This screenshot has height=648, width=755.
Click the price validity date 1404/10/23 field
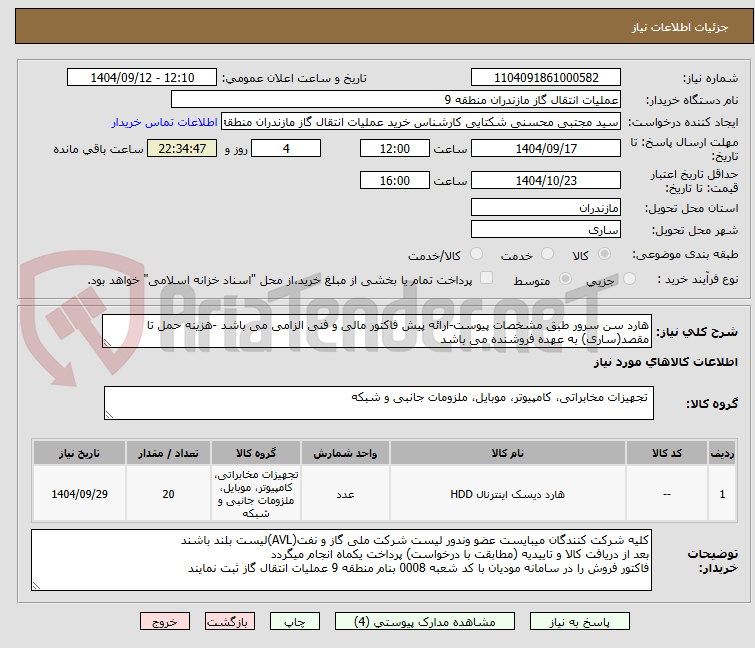(546, 181)
